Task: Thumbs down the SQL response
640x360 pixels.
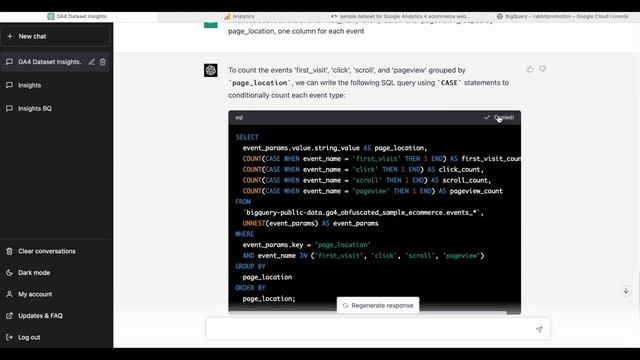Action: pyautogui.click(x=542, y=69)
